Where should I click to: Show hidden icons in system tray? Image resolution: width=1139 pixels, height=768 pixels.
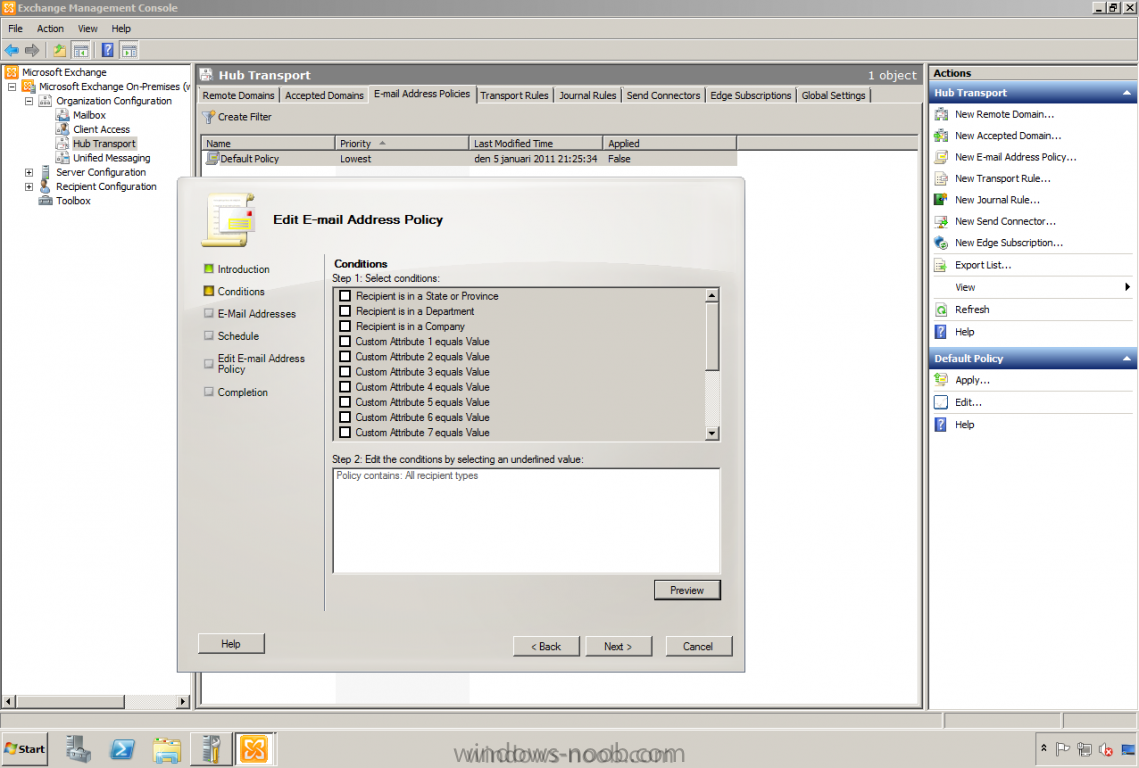(x=1044, y=748)
